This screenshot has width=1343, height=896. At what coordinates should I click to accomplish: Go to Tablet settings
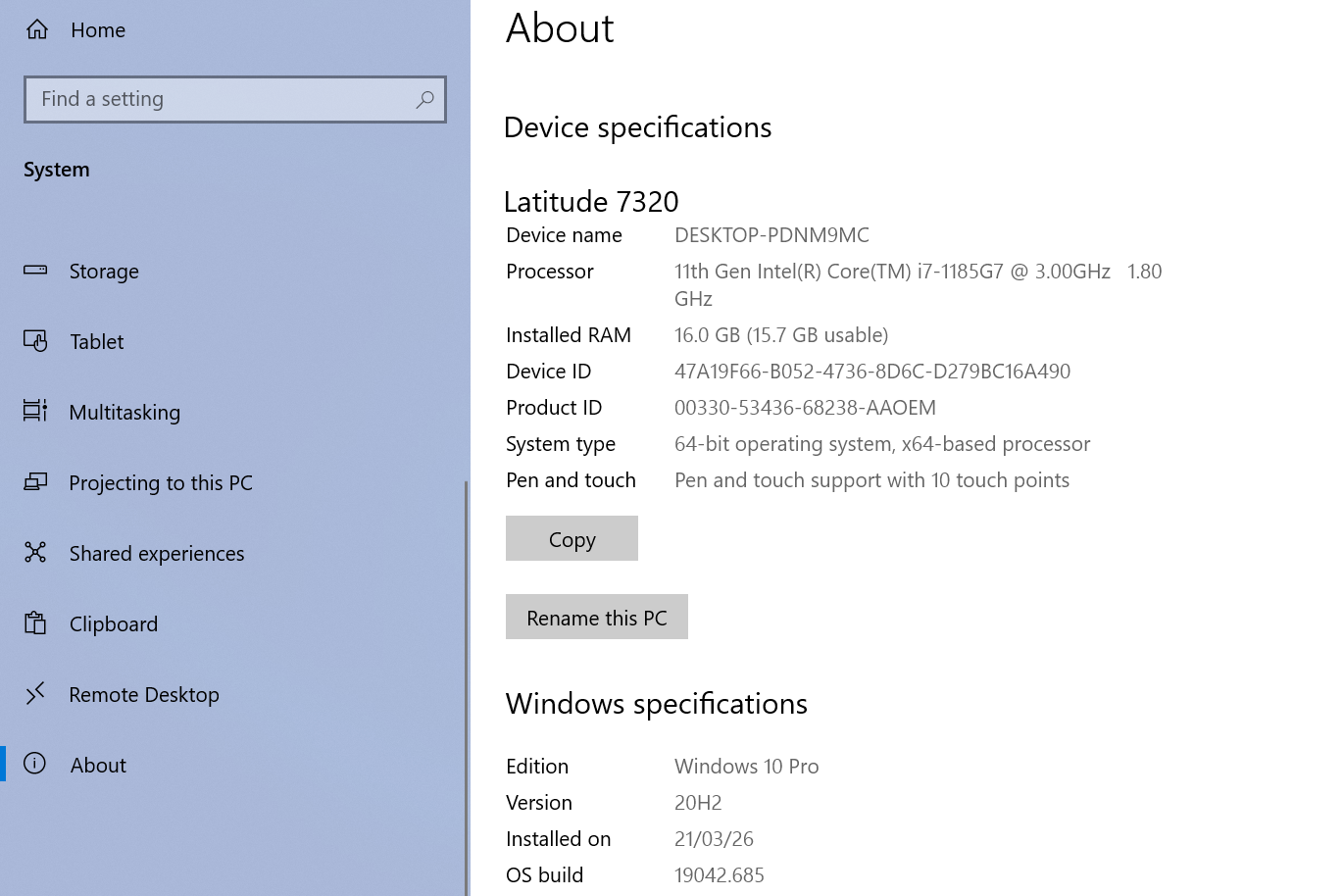tap(97, 342)
